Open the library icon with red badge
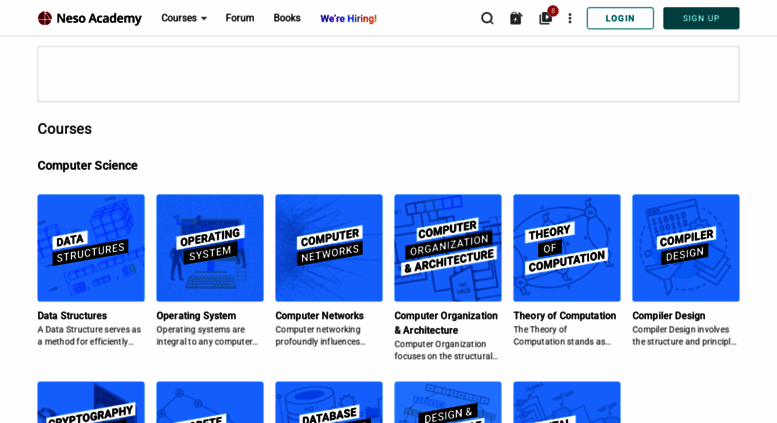Screen dimensions: 777x423 point(545,18)
